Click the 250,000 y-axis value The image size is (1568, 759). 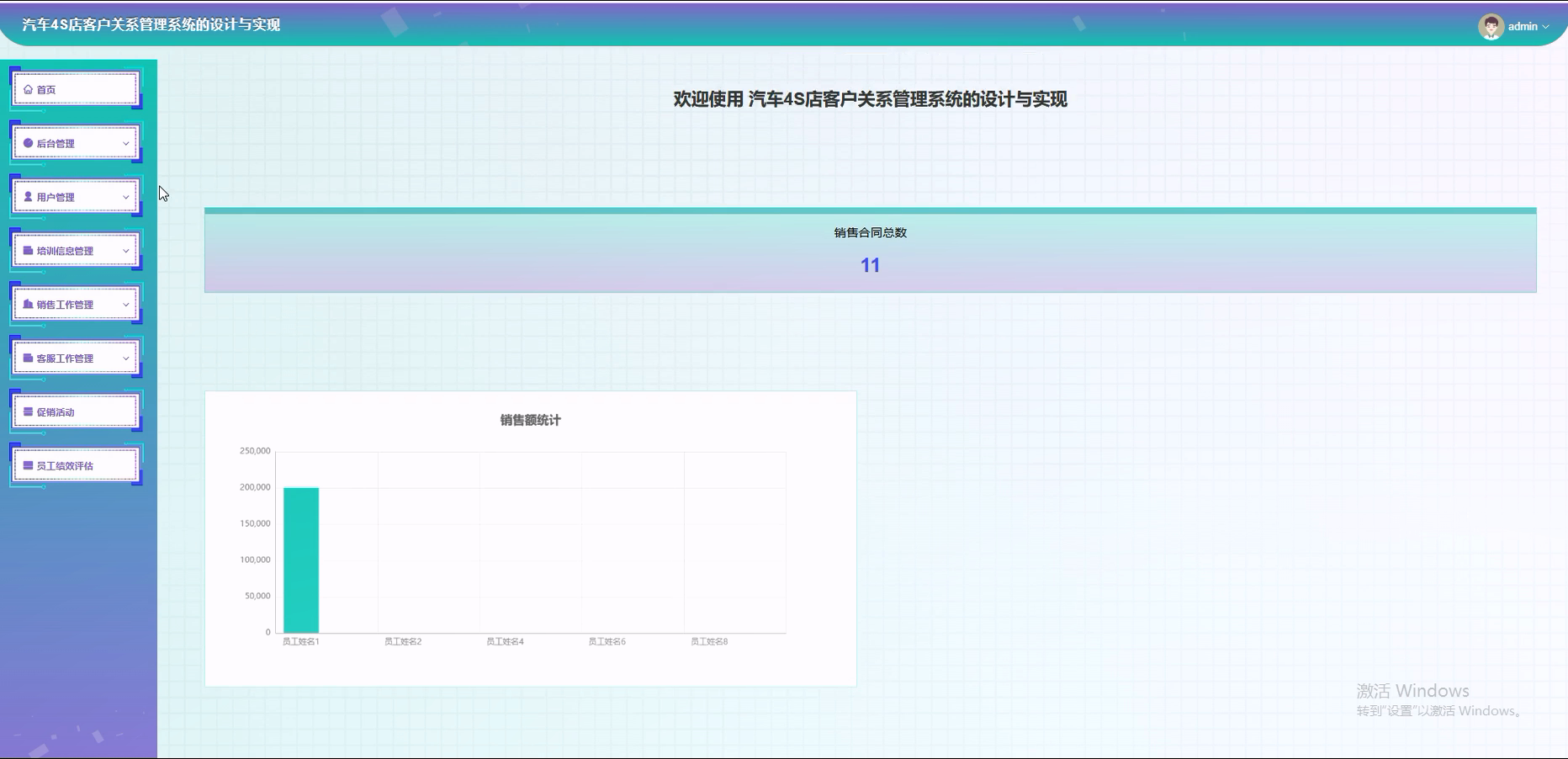tap(255, 451)
